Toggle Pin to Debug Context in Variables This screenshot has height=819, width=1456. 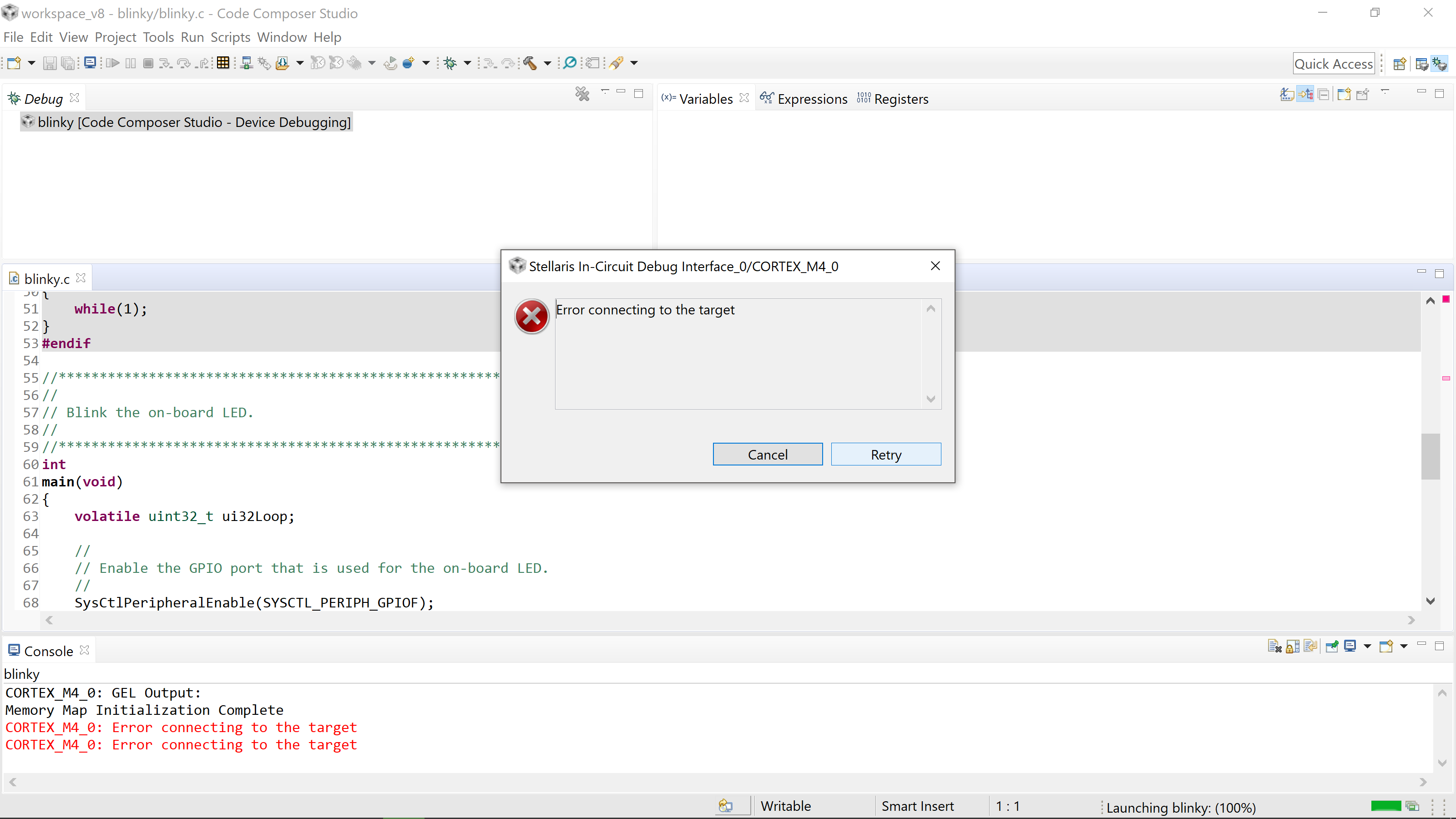click(1363, 94)
